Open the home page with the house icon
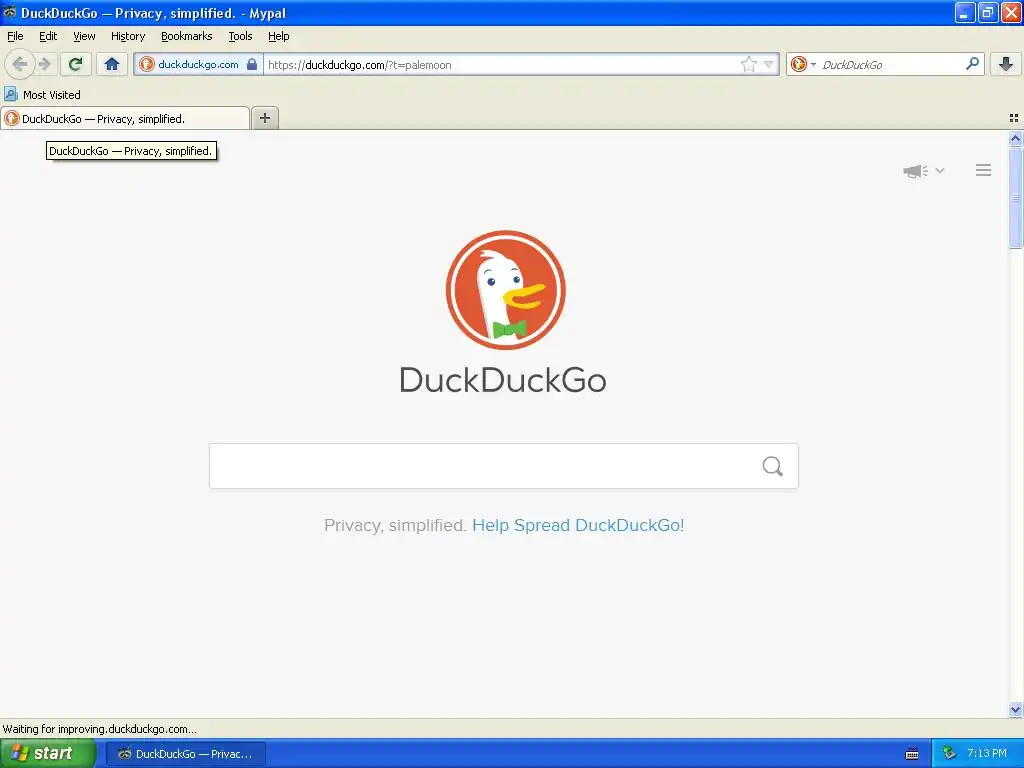The image size is (1024, 768). [112, 64]
